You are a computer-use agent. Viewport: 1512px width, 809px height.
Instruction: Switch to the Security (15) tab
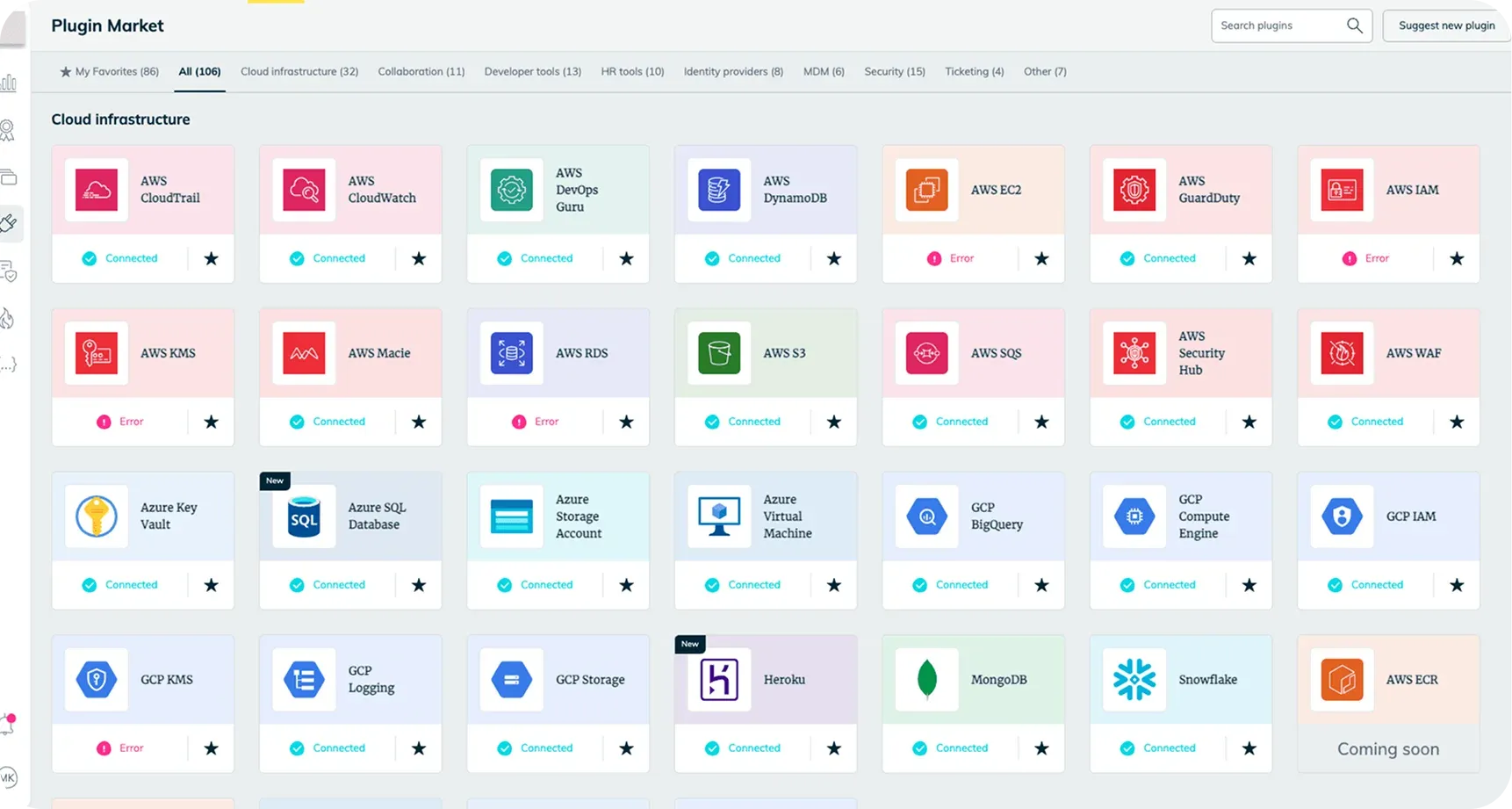[x=894, y=72]
